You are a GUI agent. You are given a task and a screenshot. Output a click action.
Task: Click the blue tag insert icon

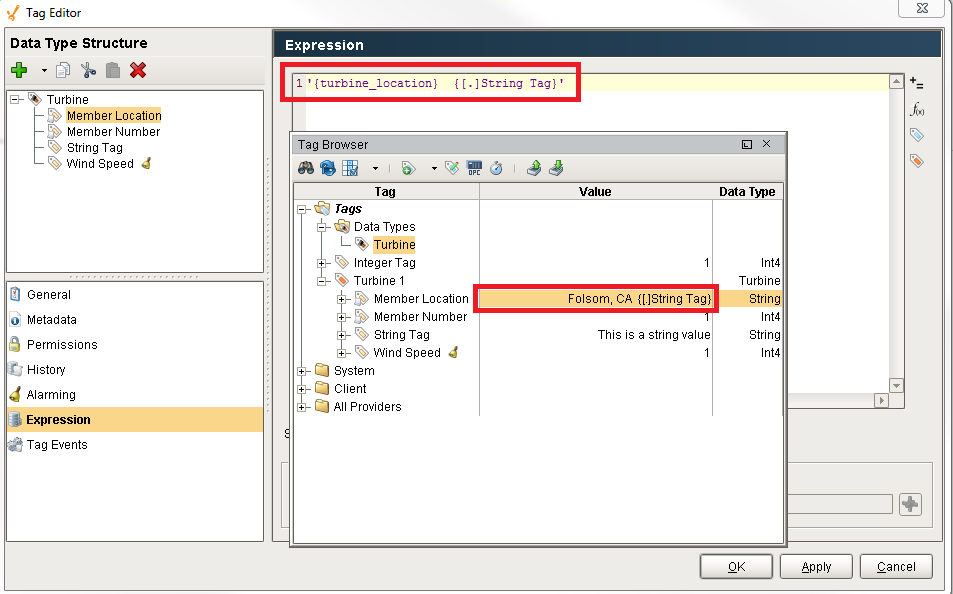(916, 135)
